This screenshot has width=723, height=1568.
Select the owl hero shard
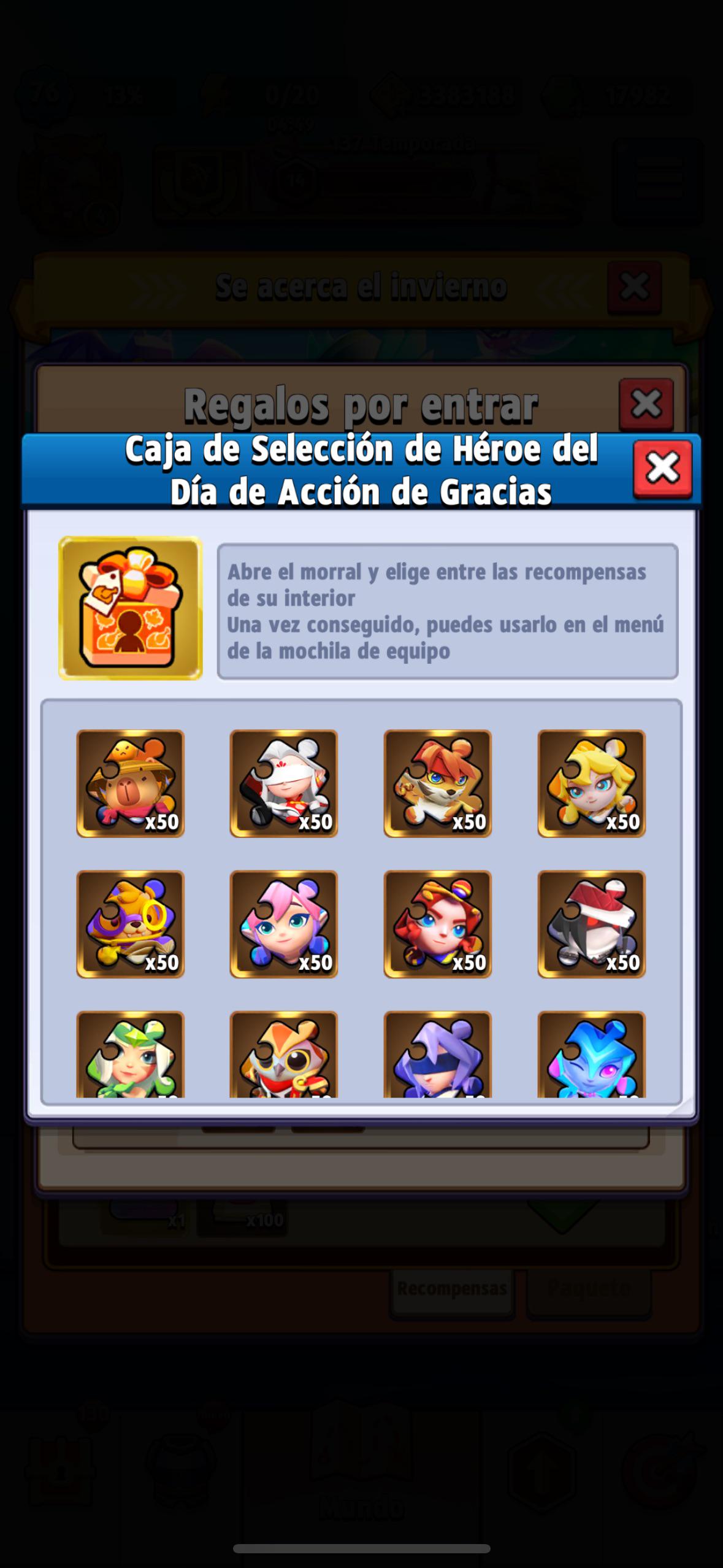coord(283,1054)
